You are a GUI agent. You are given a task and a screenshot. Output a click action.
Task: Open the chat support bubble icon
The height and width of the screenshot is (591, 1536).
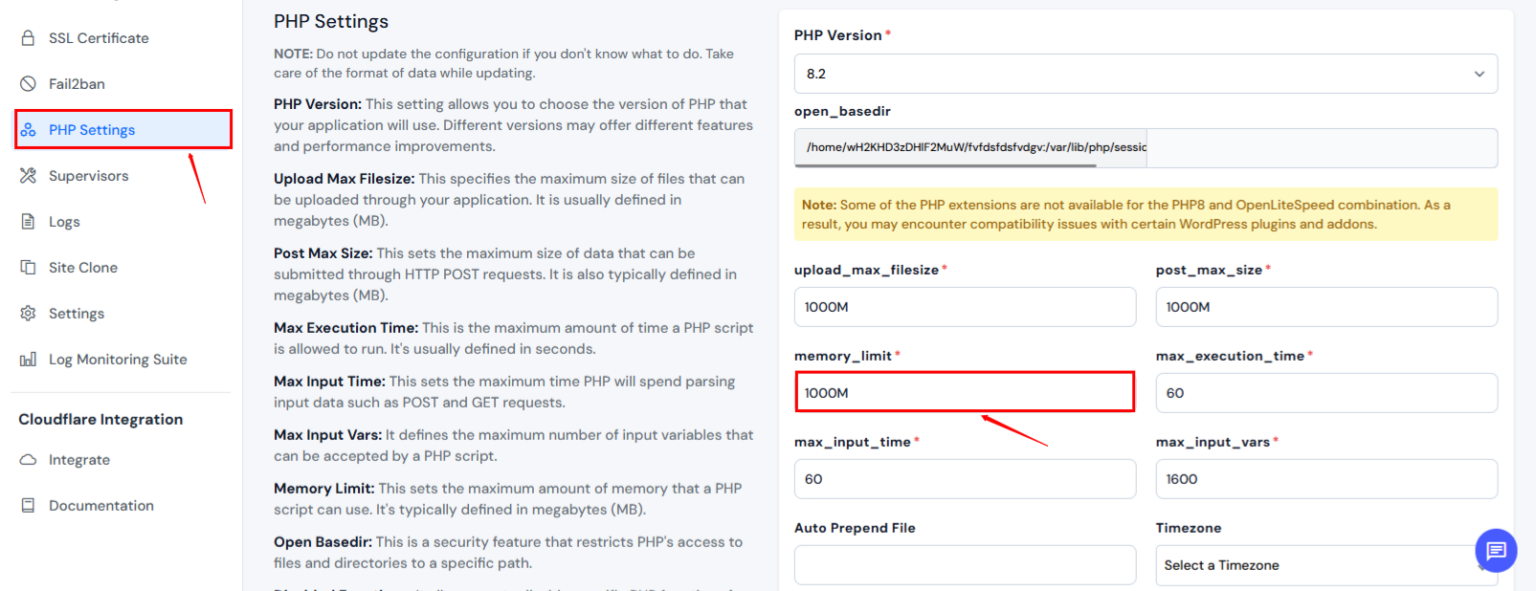(1496, 550)
